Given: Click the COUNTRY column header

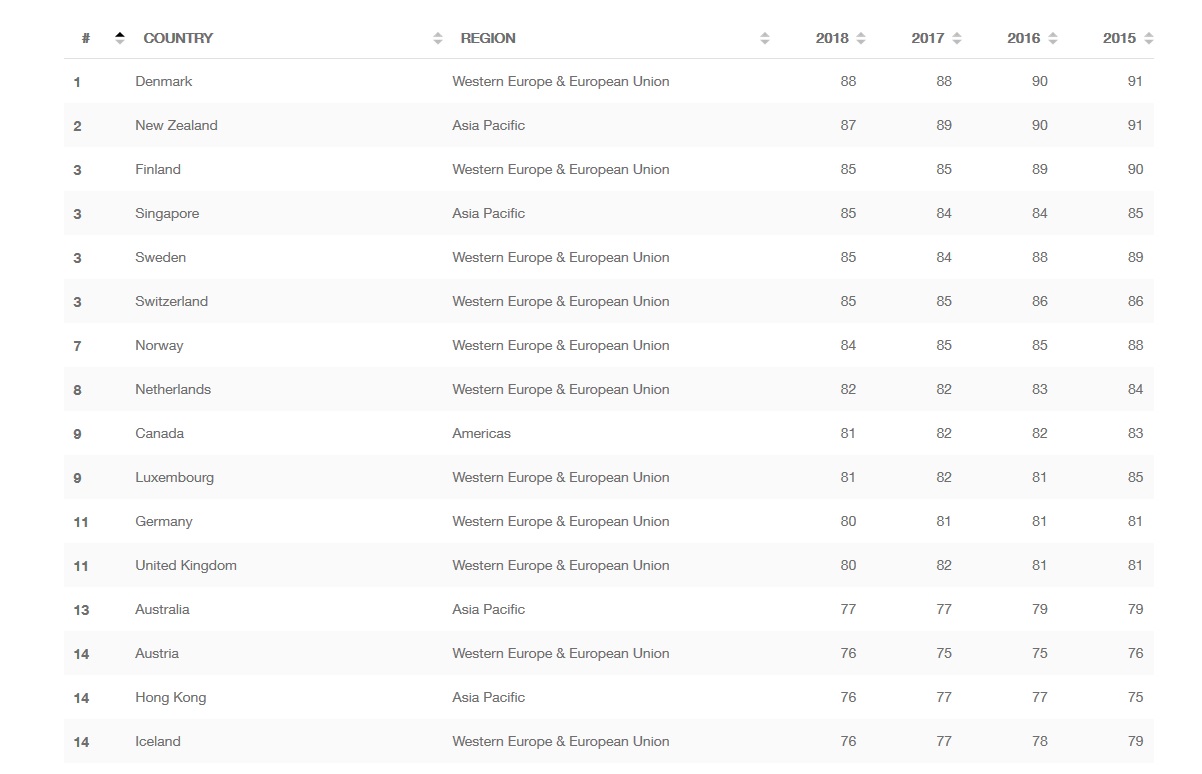Looking at the screenshot, I should coord(178,38).
